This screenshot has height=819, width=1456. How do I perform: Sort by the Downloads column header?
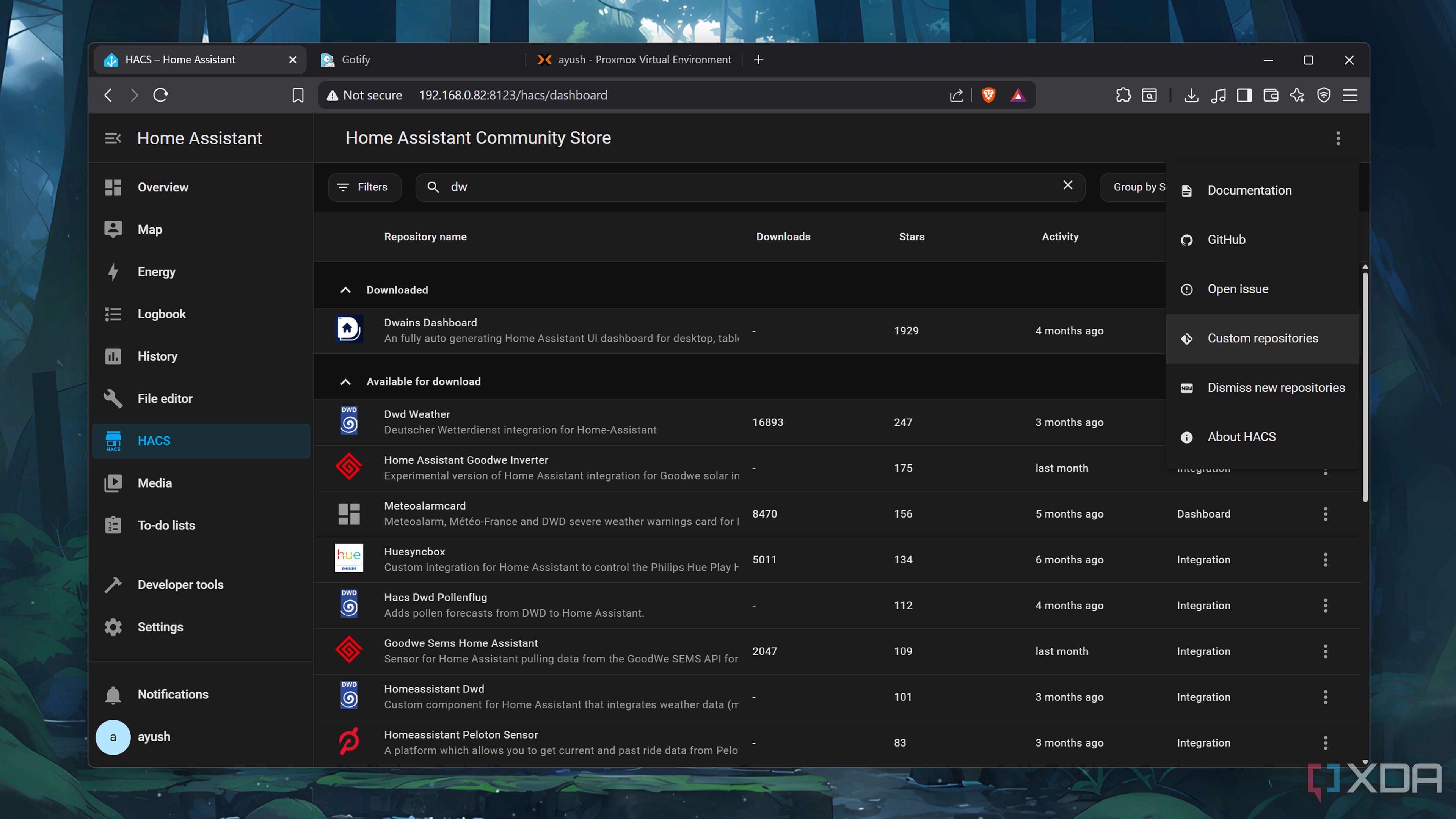783,237
